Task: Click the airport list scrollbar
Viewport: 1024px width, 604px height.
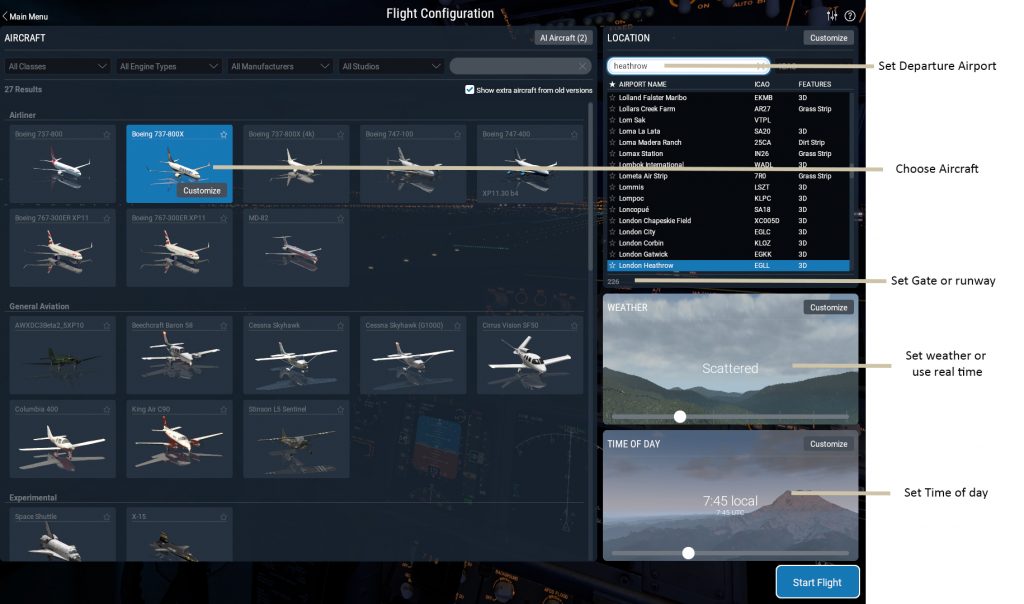Action: click(x=851, y=180)
